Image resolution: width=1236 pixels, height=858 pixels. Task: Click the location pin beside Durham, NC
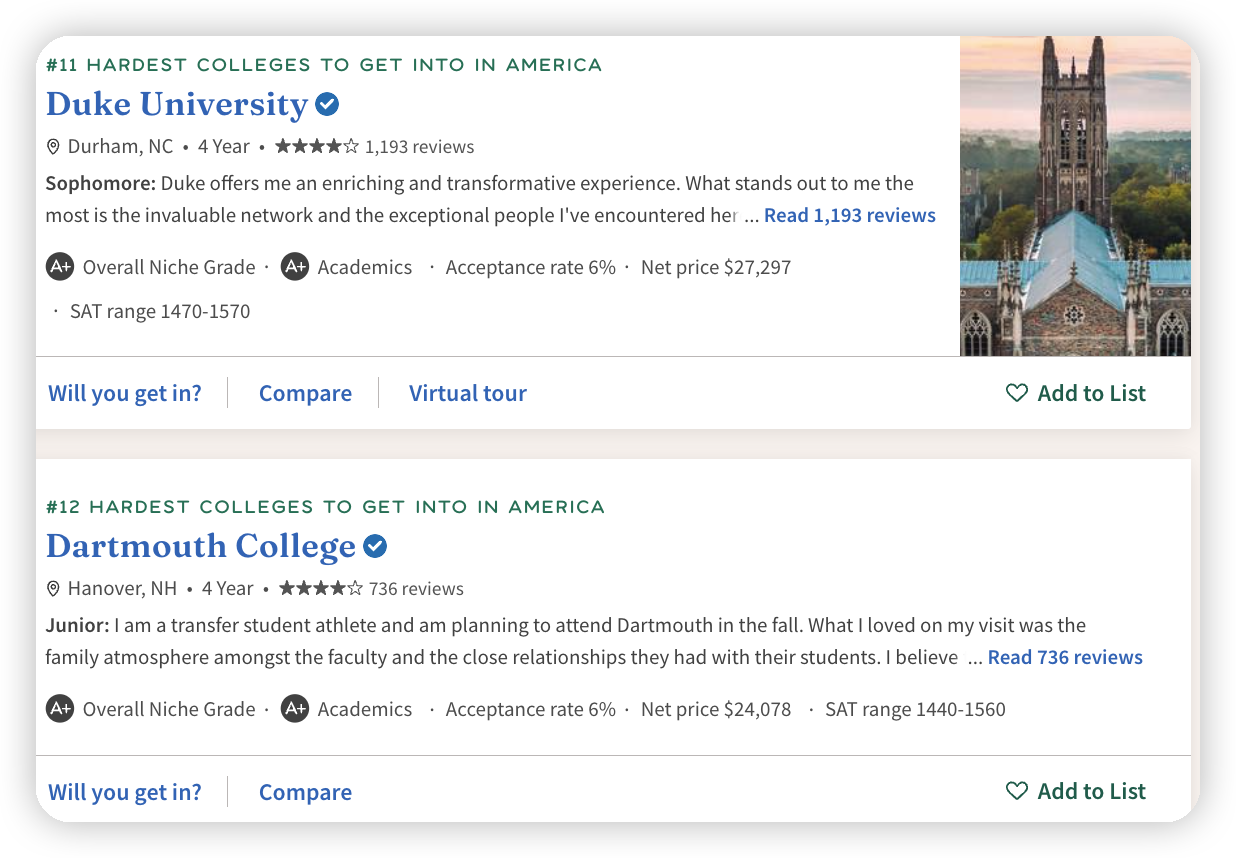[54, 147]
